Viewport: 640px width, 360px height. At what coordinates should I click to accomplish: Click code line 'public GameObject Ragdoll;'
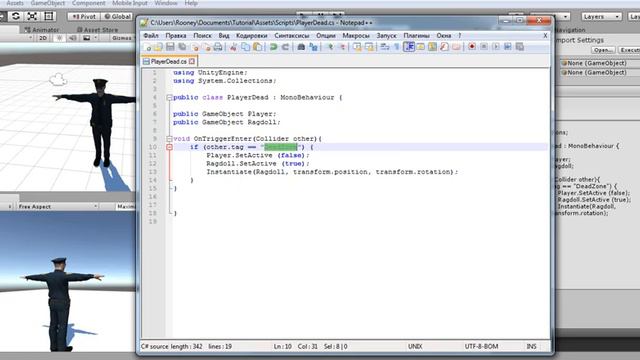coord(227,122)
